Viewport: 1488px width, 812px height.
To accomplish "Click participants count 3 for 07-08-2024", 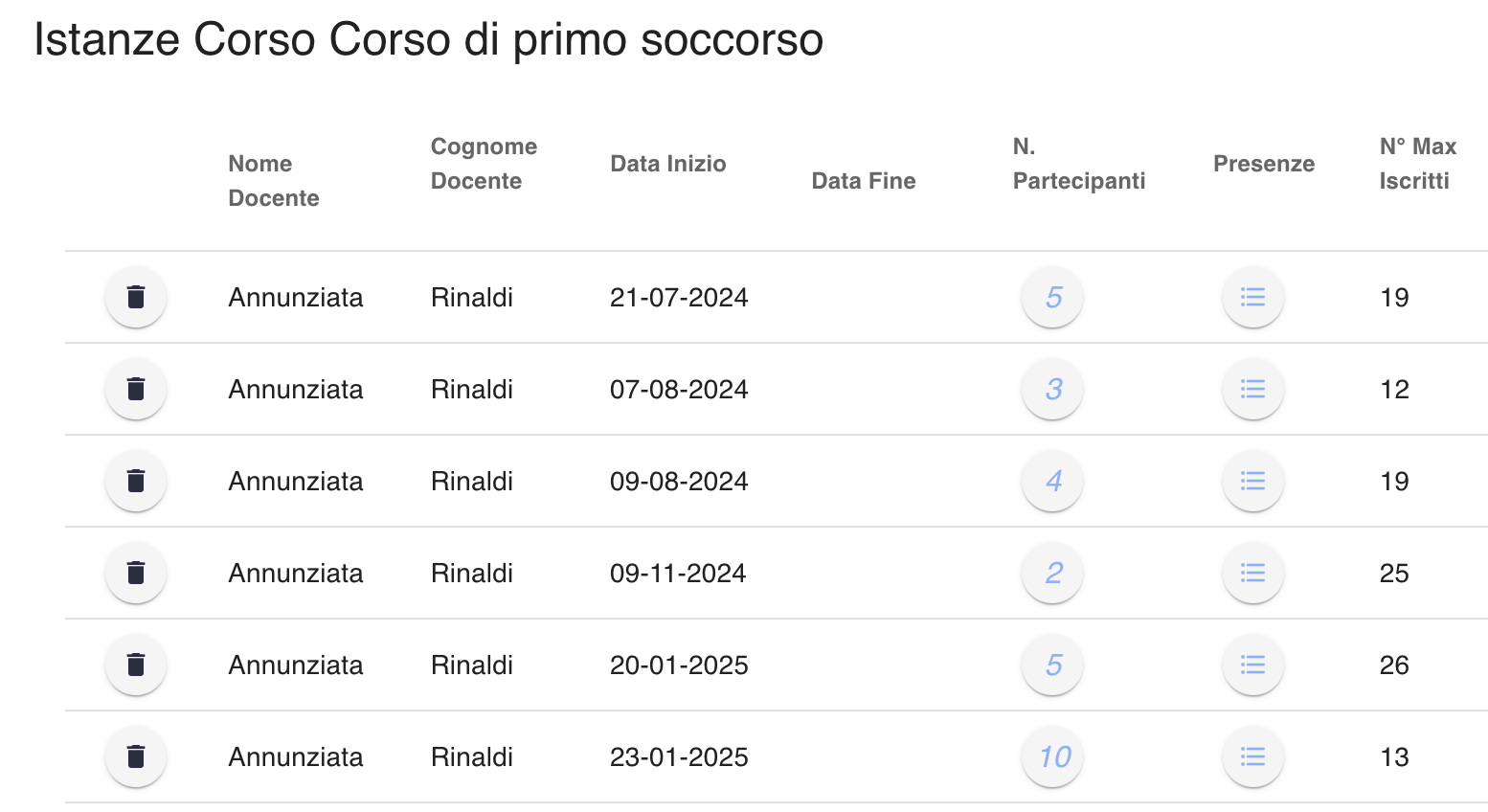I will tap(1052, 389).
